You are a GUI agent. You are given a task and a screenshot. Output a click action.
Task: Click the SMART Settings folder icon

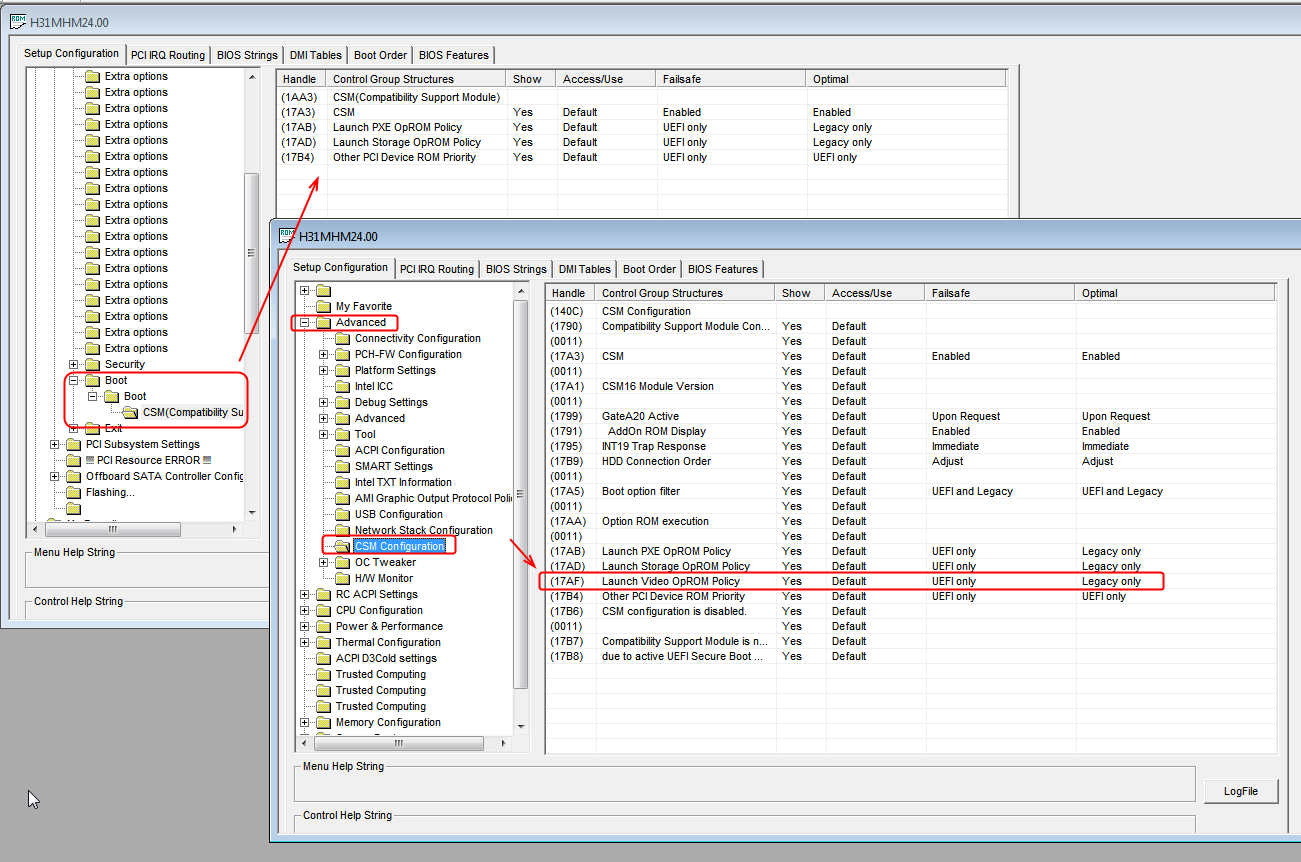[x=343, y=466]
